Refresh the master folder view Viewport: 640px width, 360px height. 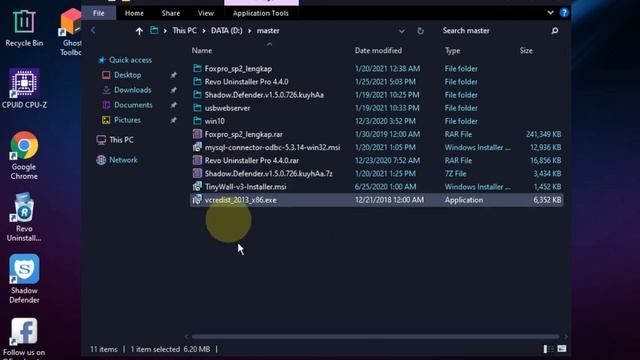point(420,31)
